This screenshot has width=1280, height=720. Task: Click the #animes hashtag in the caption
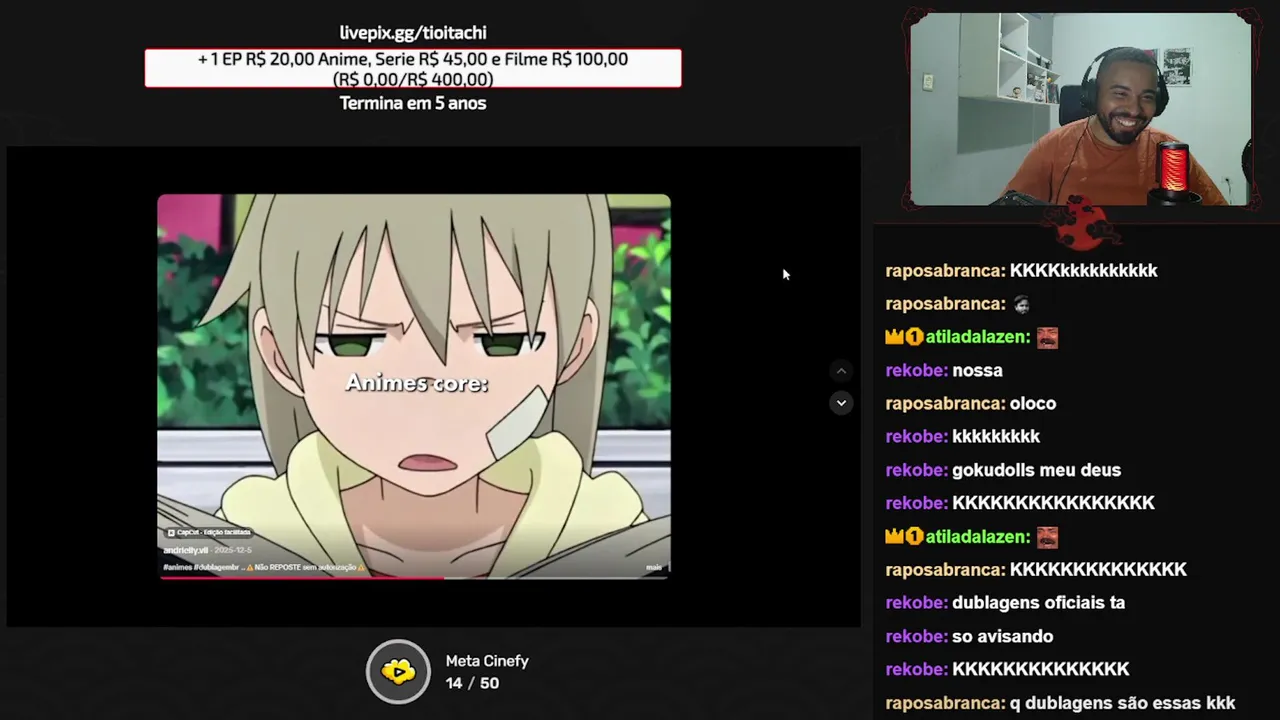click(x=177, y=567)
